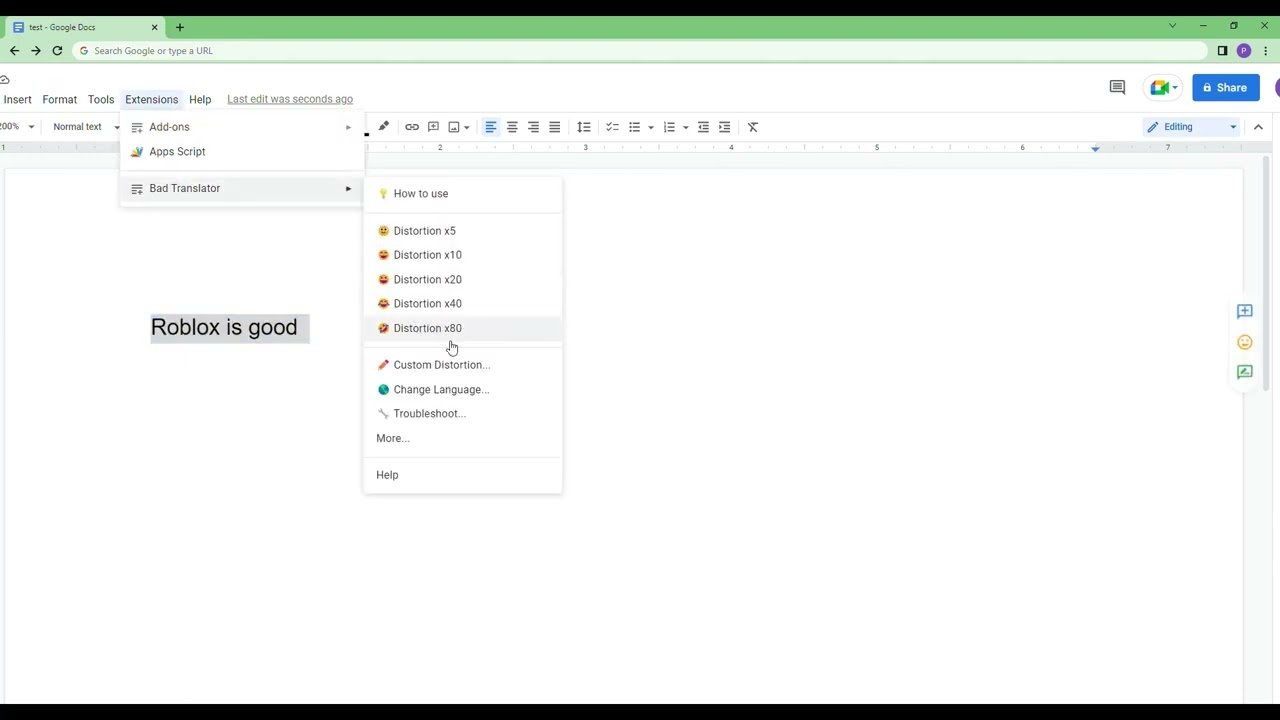Click the highlighter color pen icon
This screenshot has width=1280, height=720.
(x=384, y=127)
